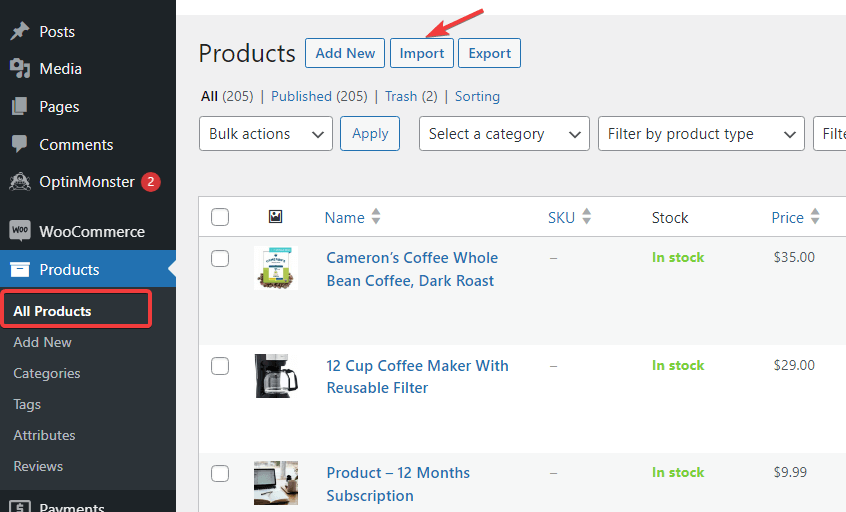The width and height of the screenshot is (846, 512).
Task: Tick the select-all products checkbox
Action: (220, 217)
